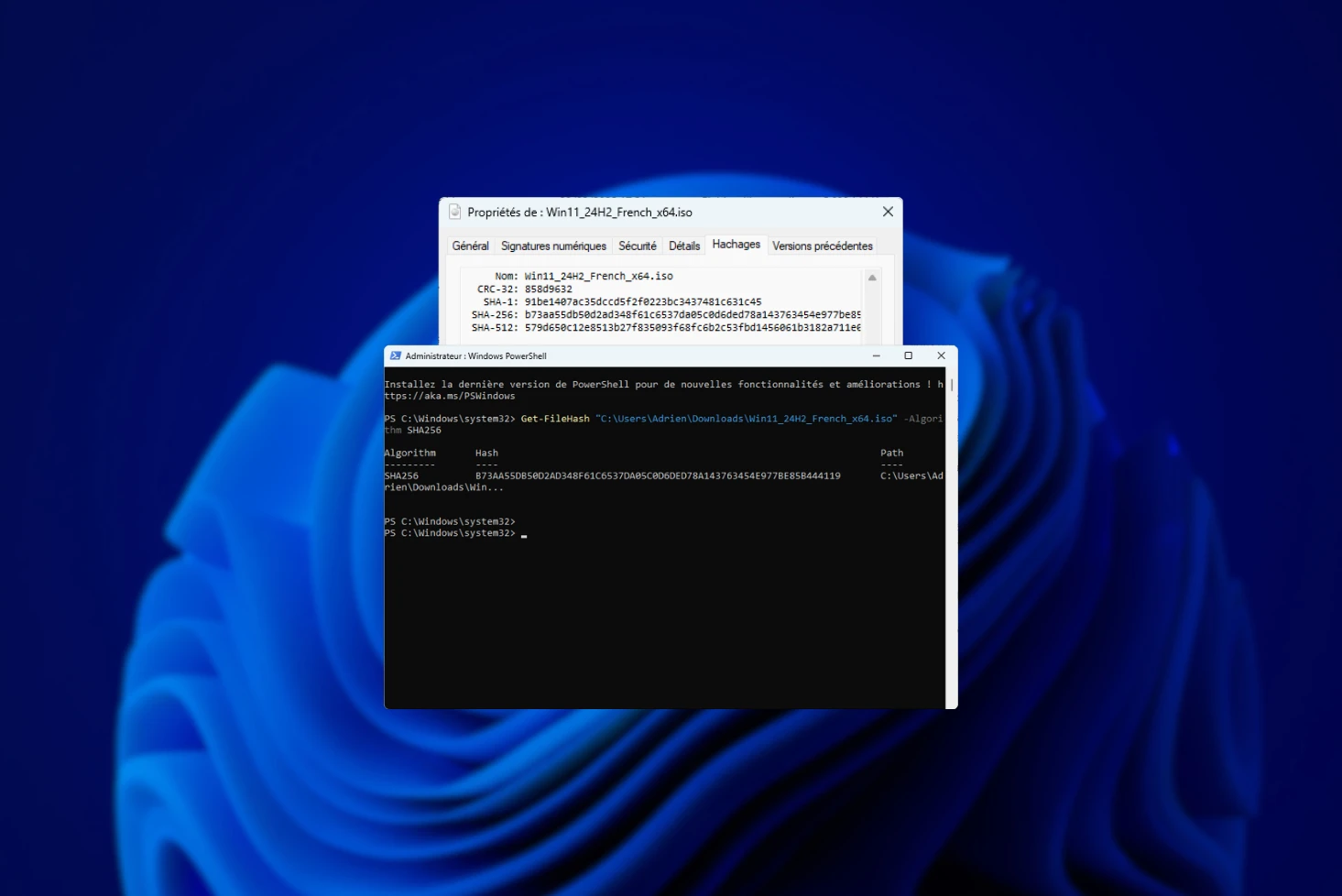1342x896 pixels.
Task: Switch to the Signatures numériques tab
Action: pos(553,246)
